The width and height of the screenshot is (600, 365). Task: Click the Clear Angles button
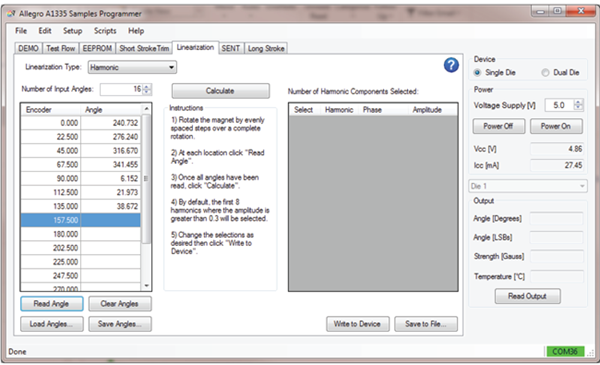[x=119, y=304]
